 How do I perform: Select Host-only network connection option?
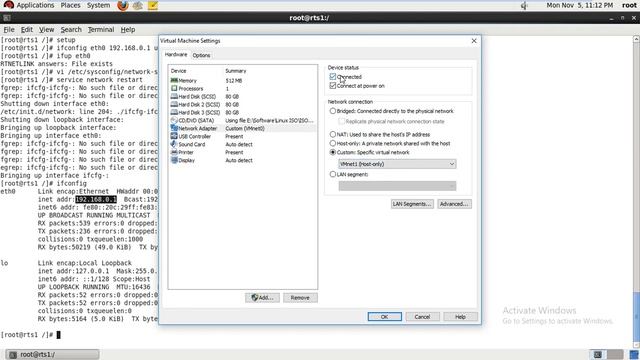[333, 143]
